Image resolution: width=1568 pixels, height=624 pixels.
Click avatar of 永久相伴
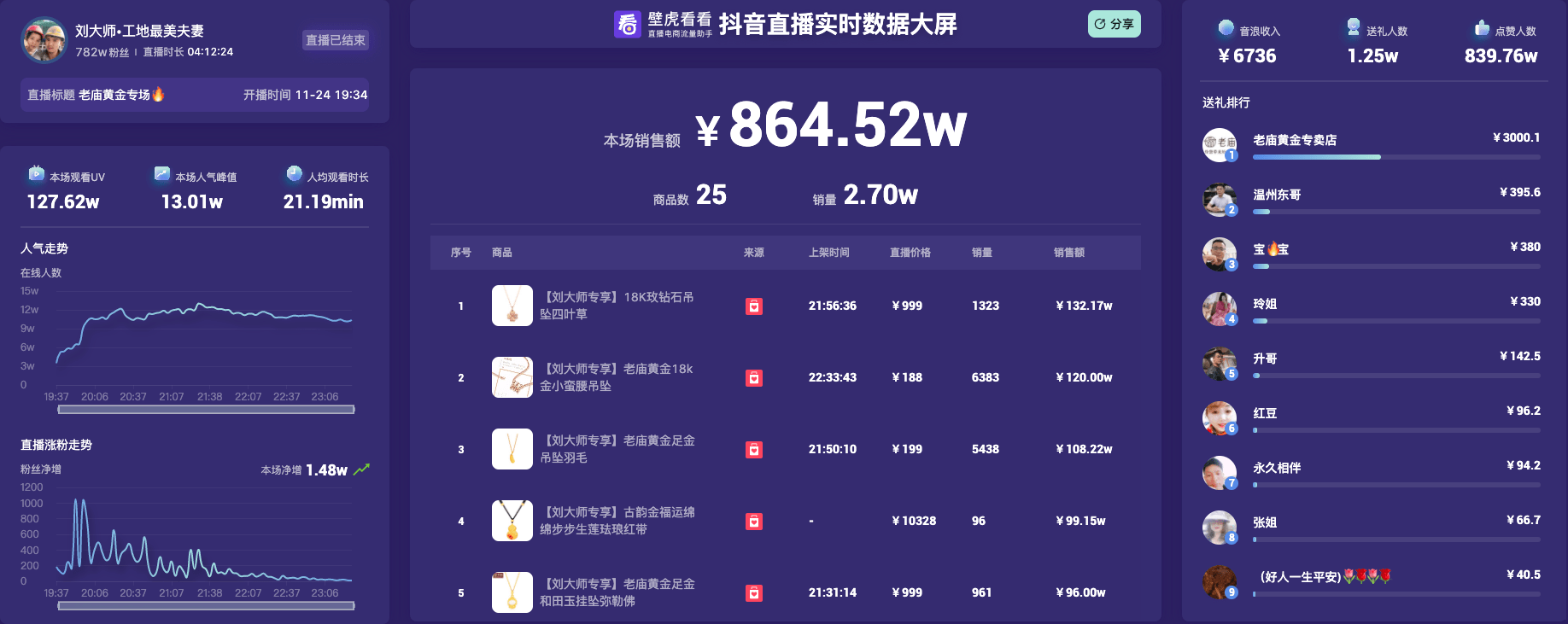pos(1220,473)
